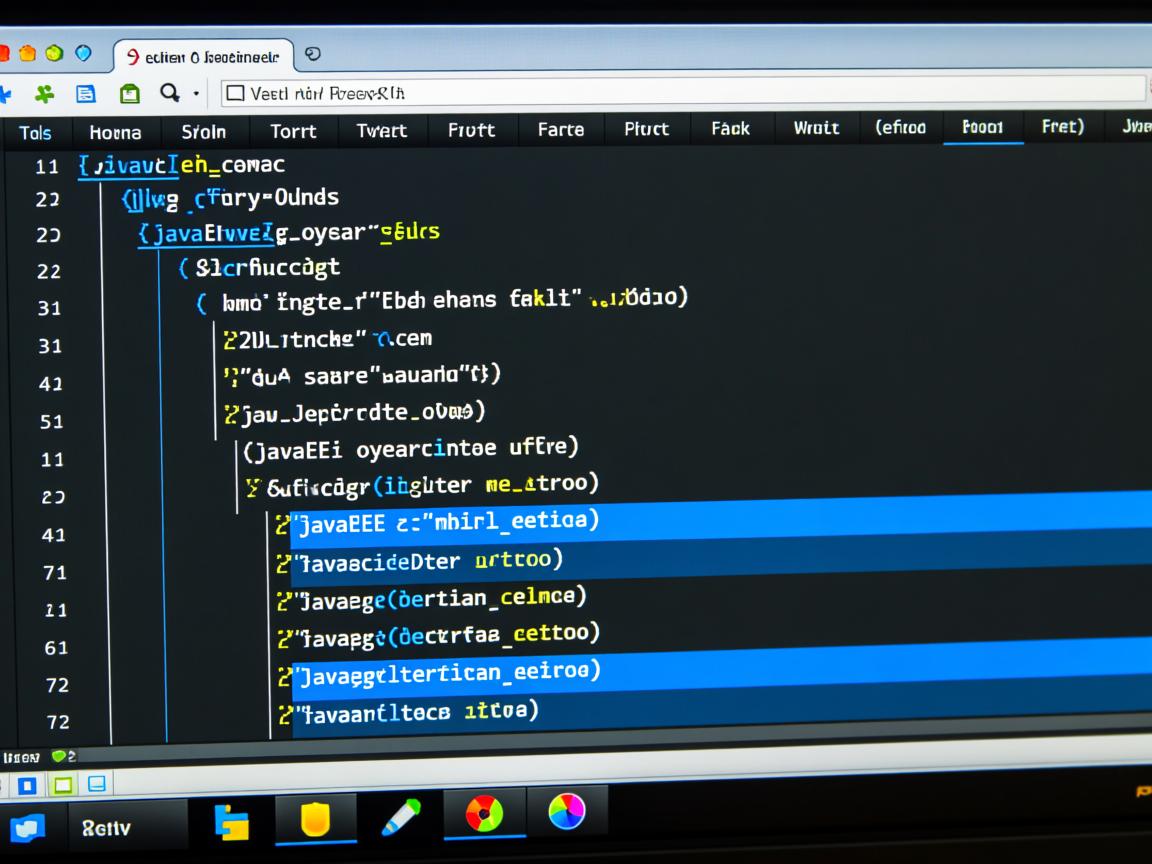Screen dimensions: 1152x864
Task: Click the green save icon in toolbar
Action: coord(129,94)
